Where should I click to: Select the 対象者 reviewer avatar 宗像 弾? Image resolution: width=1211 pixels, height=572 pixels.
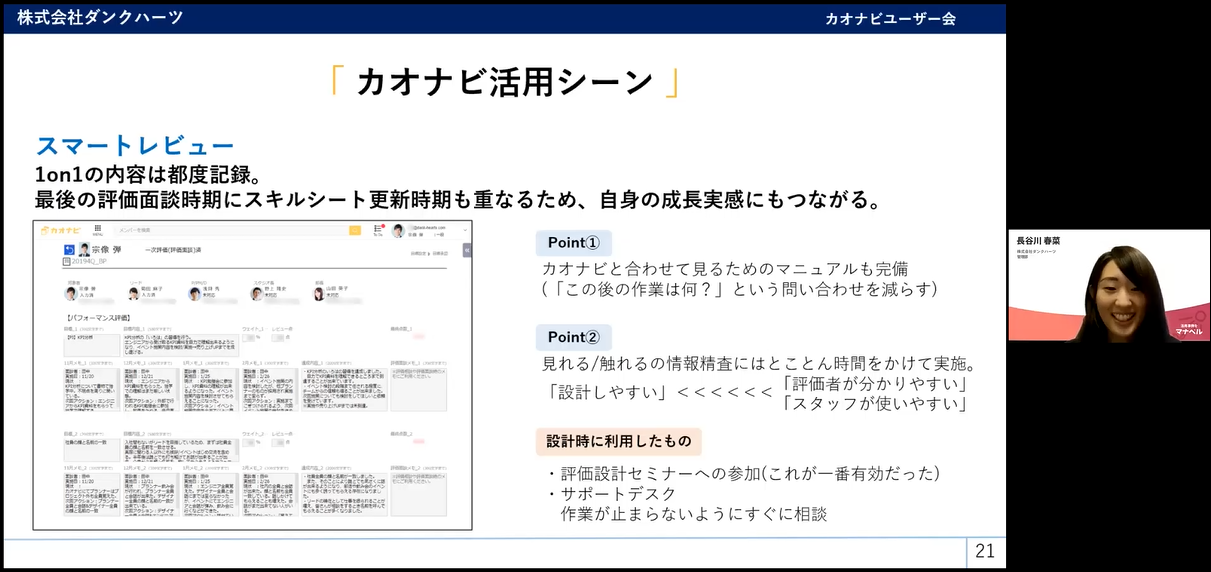[x=70, y=294]
